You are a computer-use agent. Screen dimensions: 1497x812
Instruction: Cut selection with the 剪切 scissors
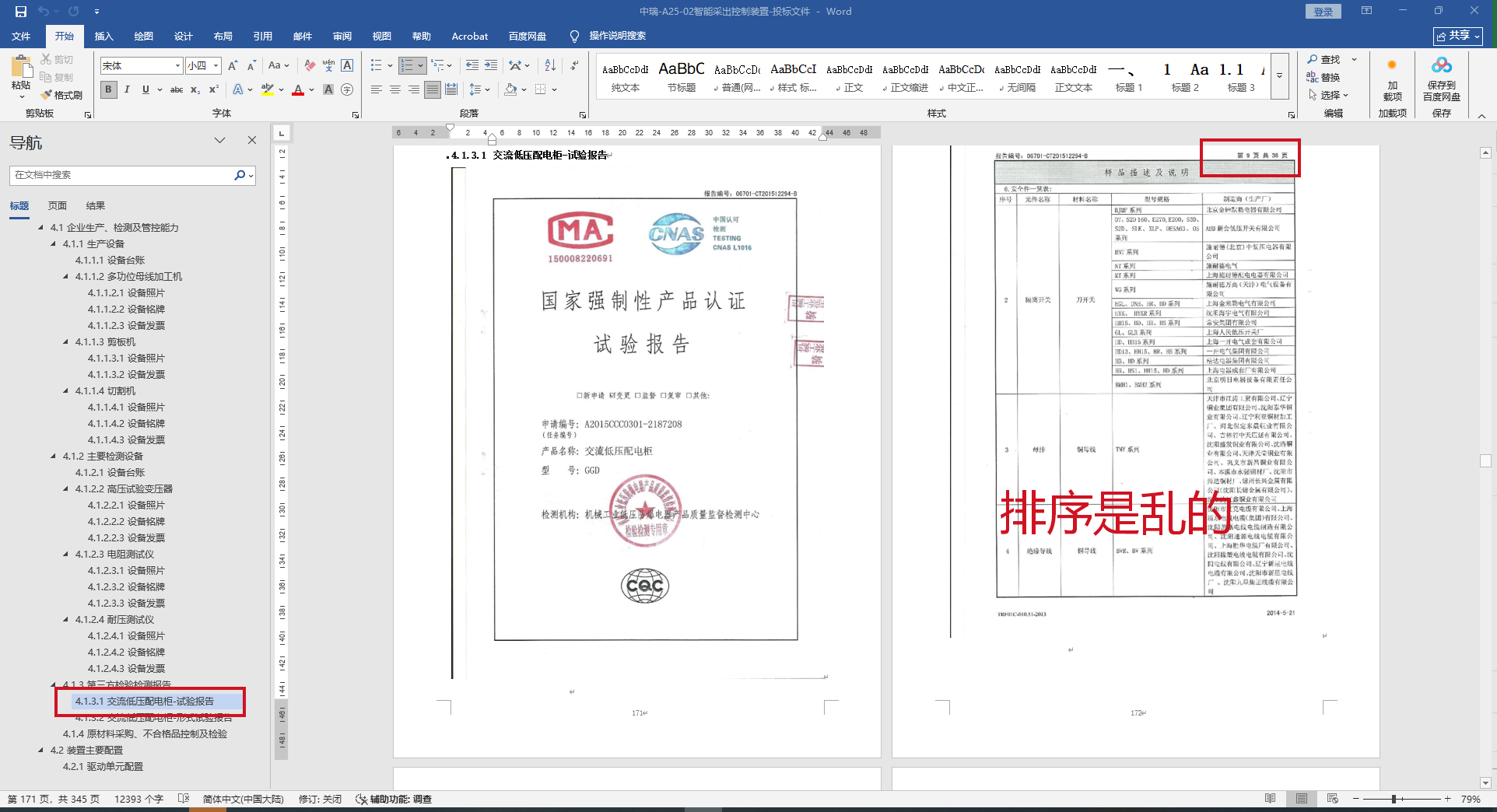(57, 59)
